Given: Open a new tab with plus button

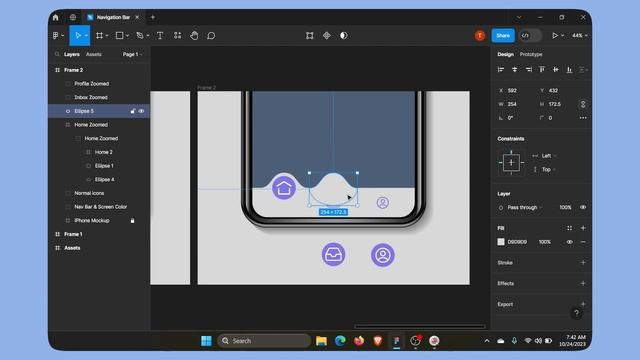Looking at the screenshot, I should pos(153,17).
